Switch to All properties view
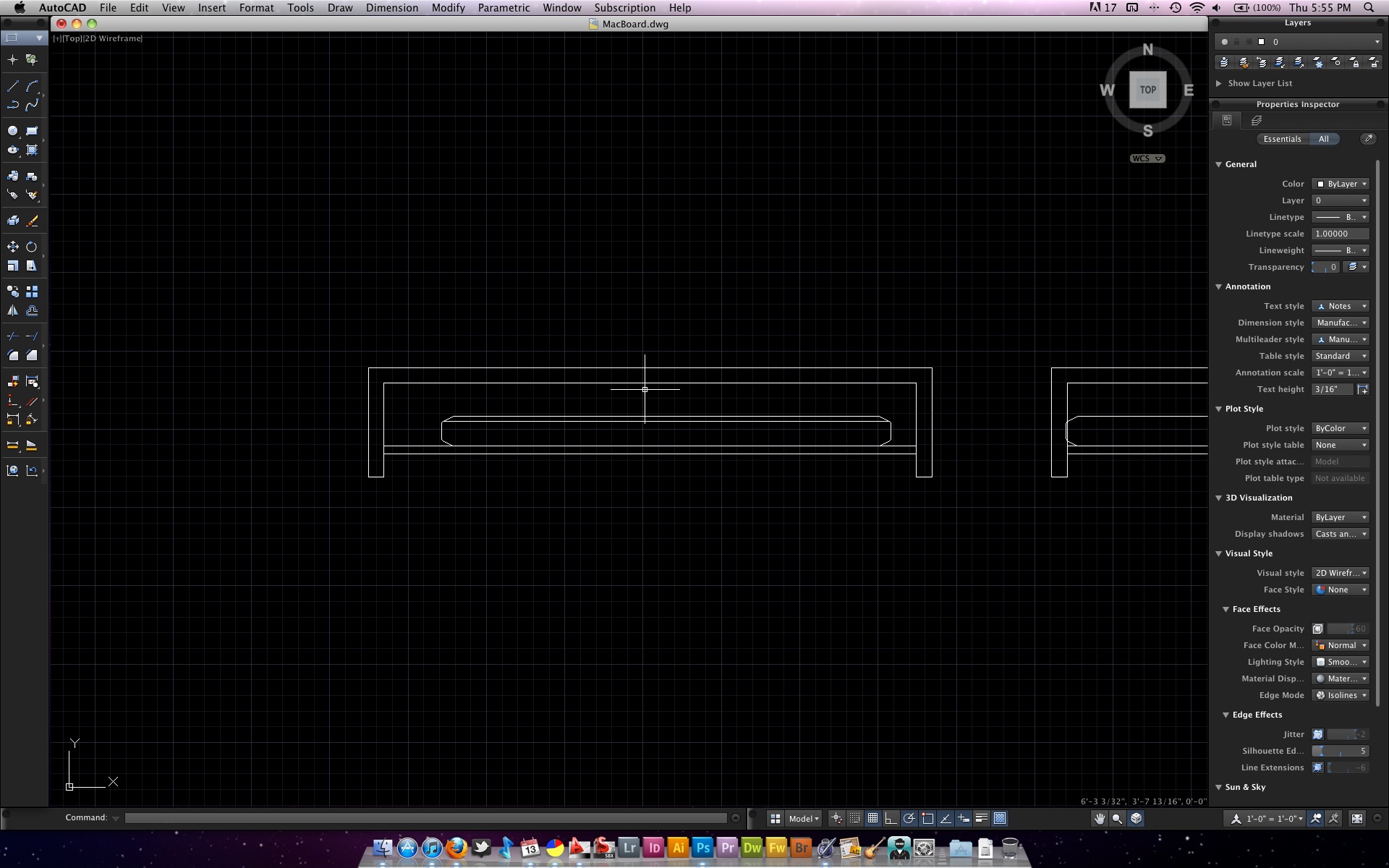1389x868 pixels. click(1324, 139)
